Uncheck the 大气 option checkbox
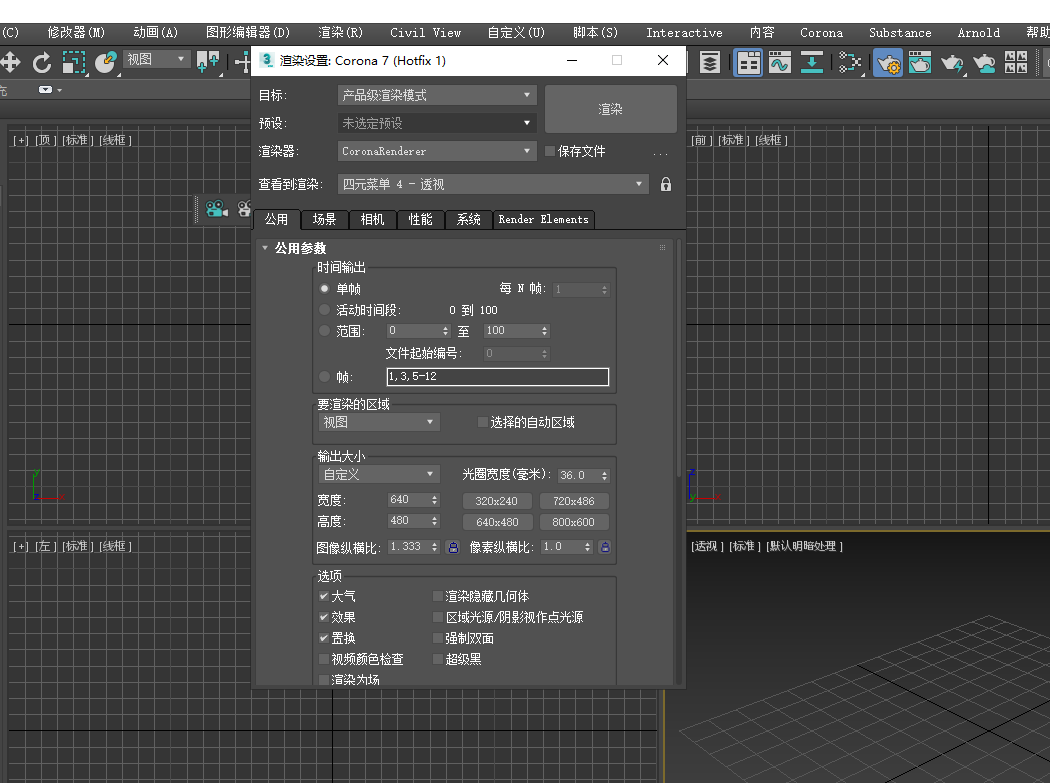 pos(324,596)
